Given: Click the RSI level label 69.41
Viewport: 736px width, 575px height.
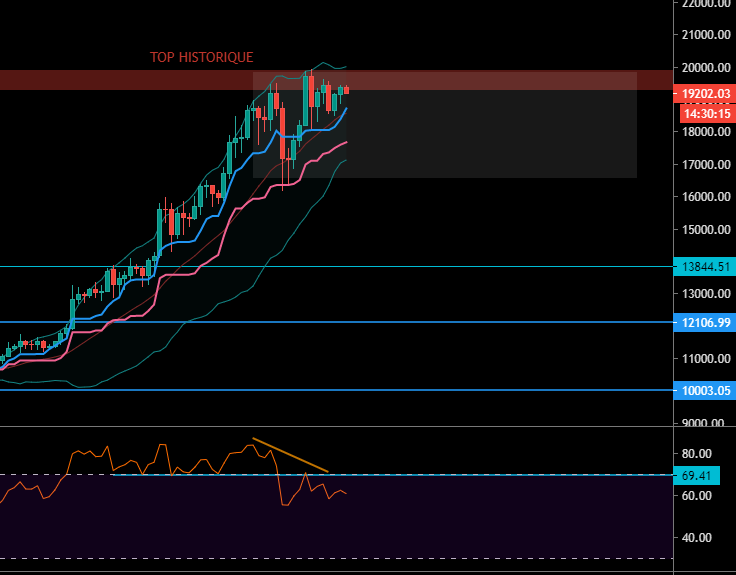Looking at the screenshot, I should point(697,475).
